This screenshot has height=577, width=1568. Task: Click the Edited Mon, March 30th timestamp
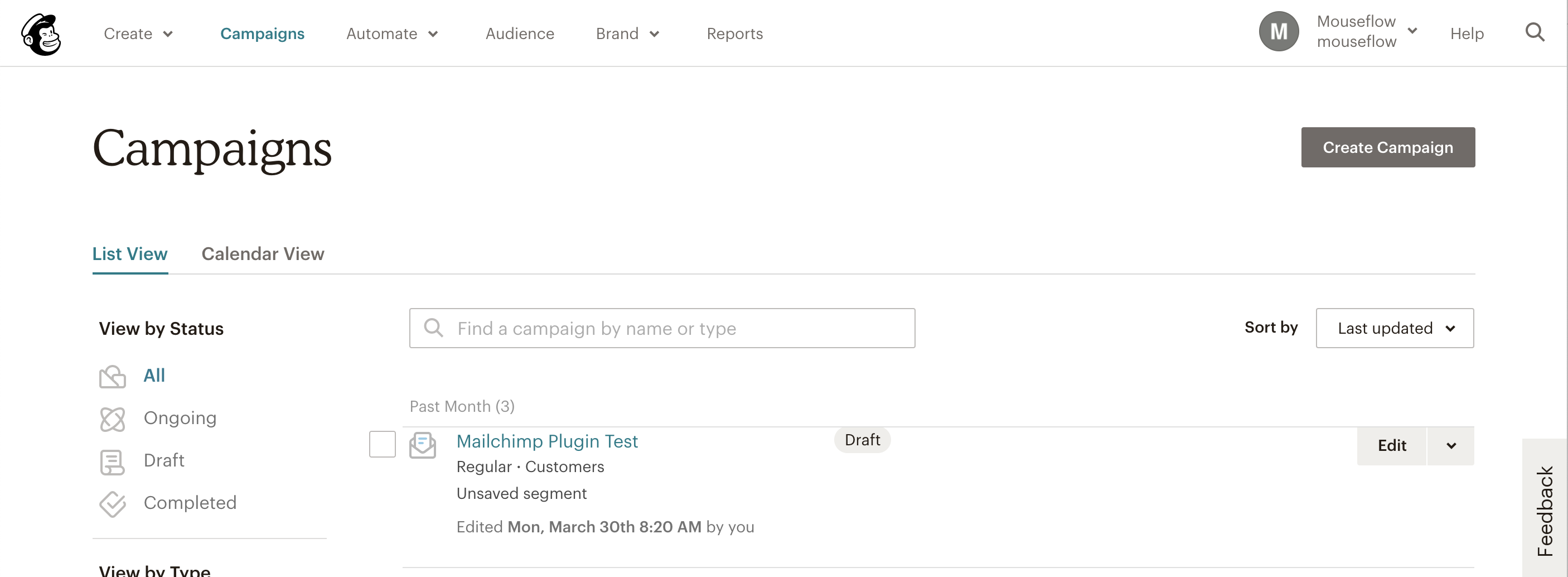click(x=605, y=527)
